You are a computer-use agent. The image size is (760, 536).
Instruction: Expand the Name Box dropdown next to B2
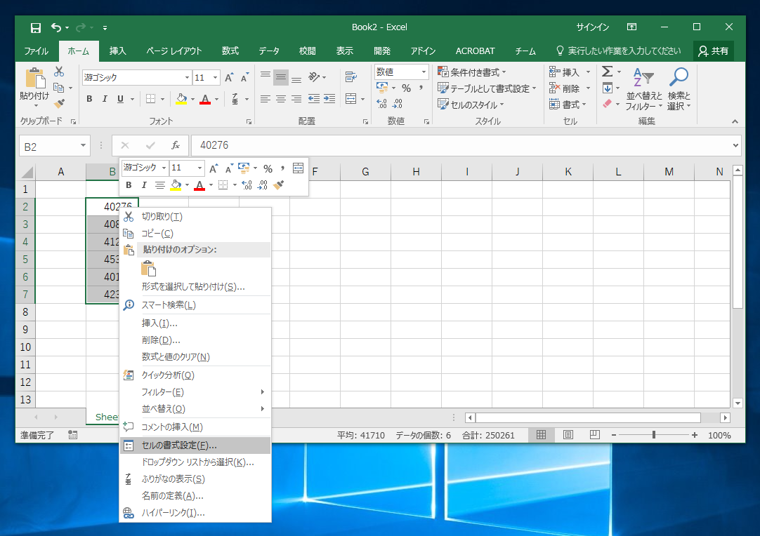[x=83, y=145]
